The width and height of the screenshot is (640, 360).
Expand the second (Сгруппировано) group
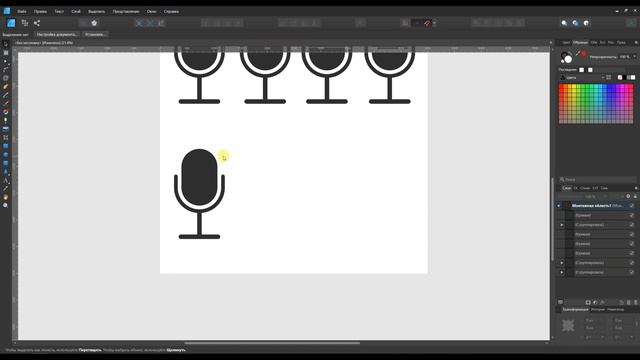point(562,263)
